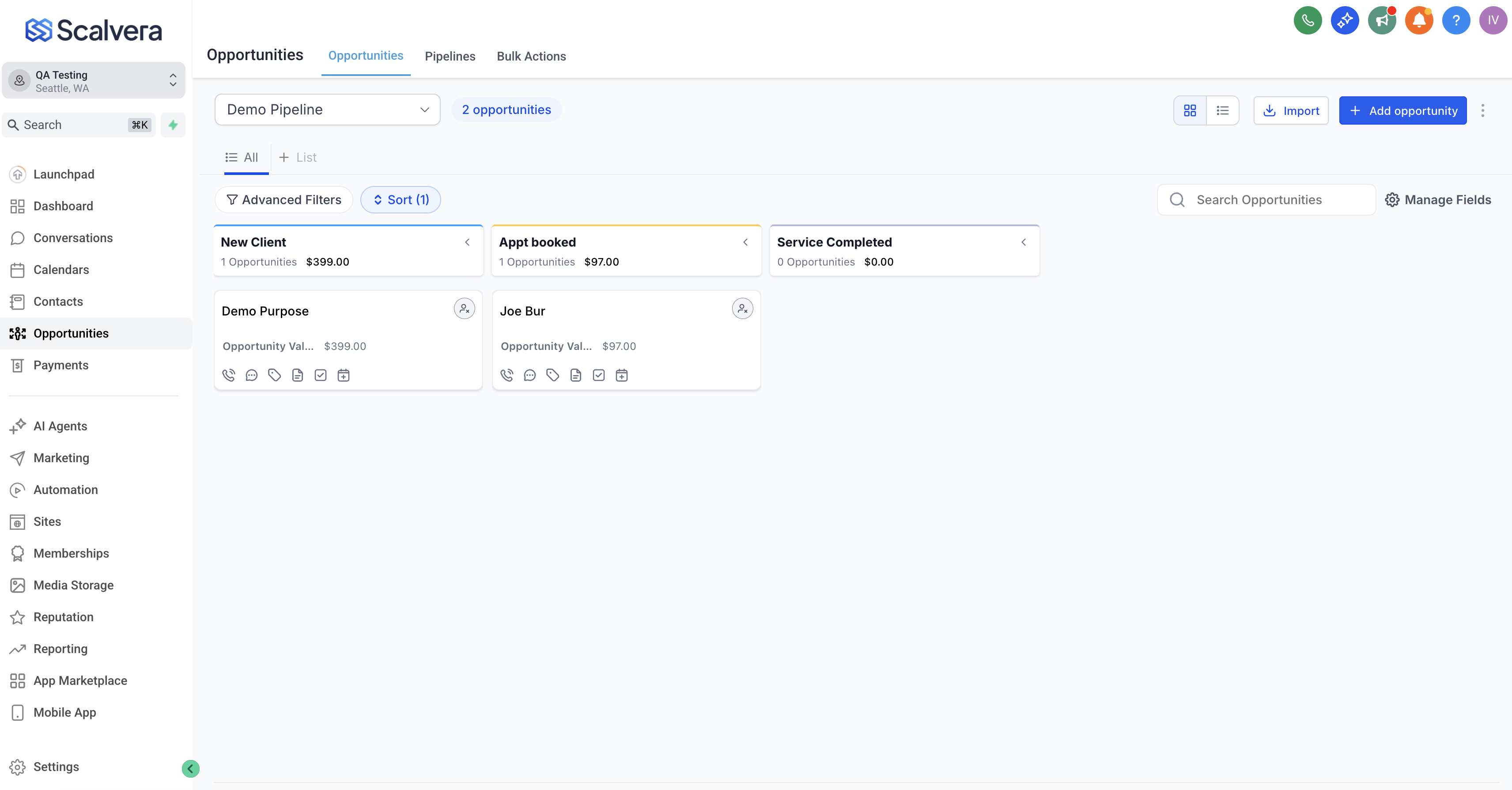Collapse the New Client stage column

[467, 242]
